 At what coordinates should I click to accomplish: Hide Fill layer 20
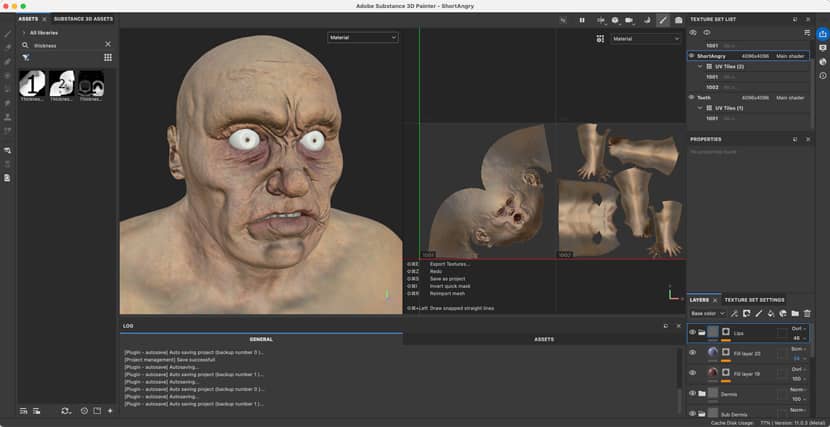[x=692, y=352]
